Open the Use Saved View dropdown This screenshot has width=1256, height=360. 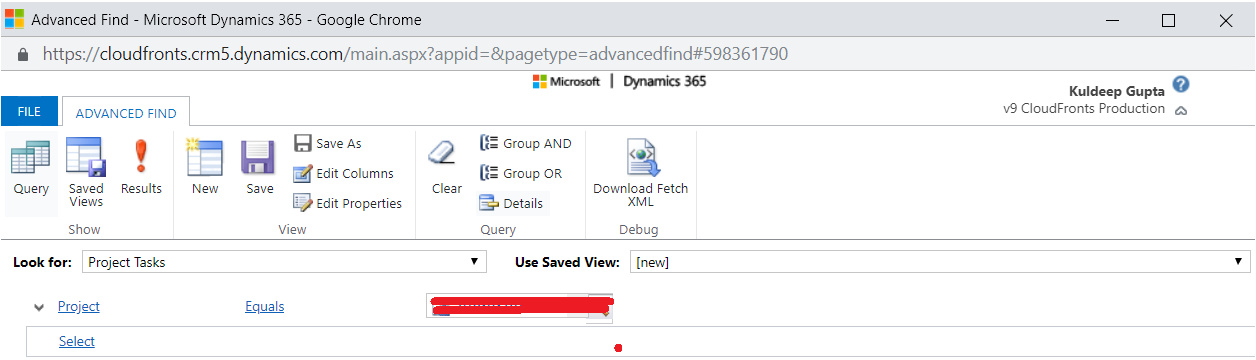coord(940,262)
